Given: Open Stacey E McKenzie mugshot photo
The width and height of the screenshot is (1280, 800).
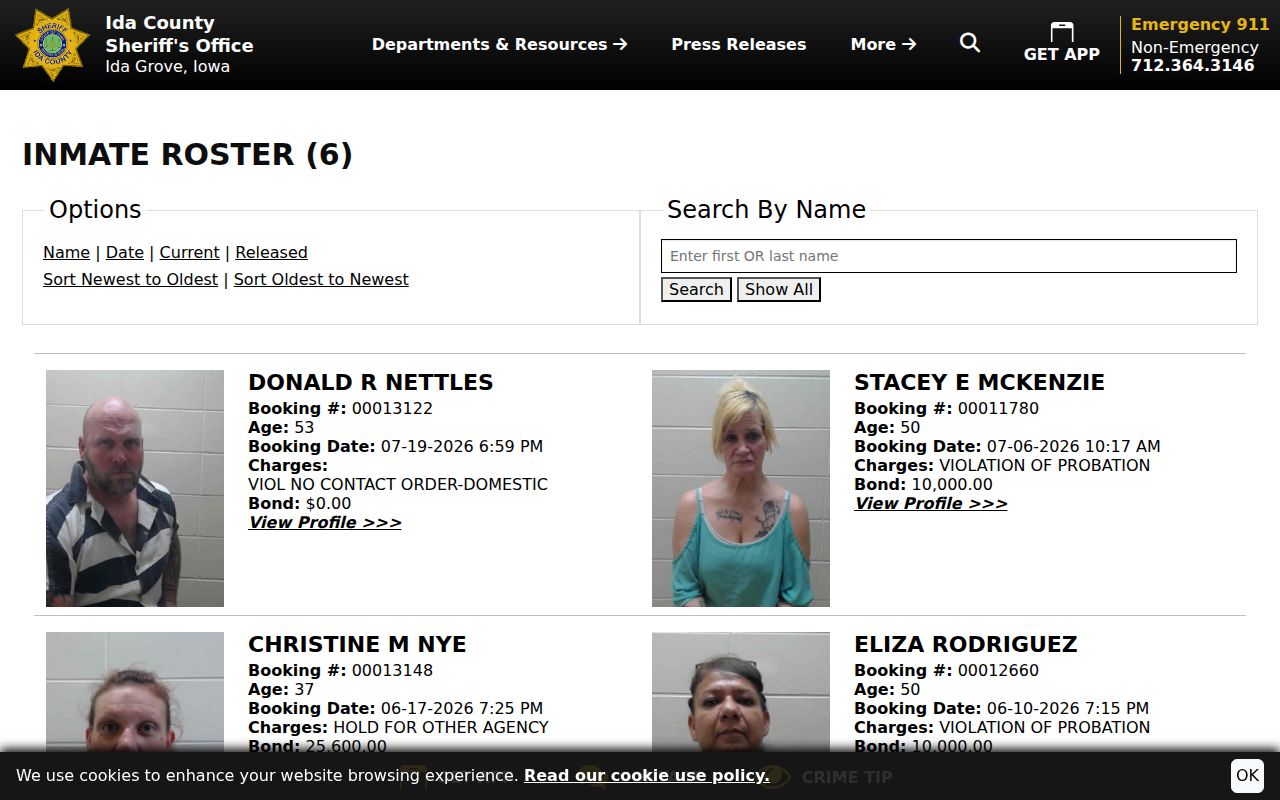Looking at the screenshot, I should (x=741, y=488).
